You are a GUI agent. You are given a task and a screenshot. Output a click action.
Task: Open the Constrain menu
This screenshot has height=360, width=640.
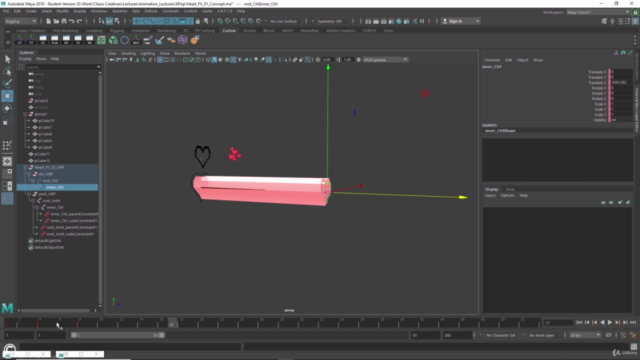171,11
